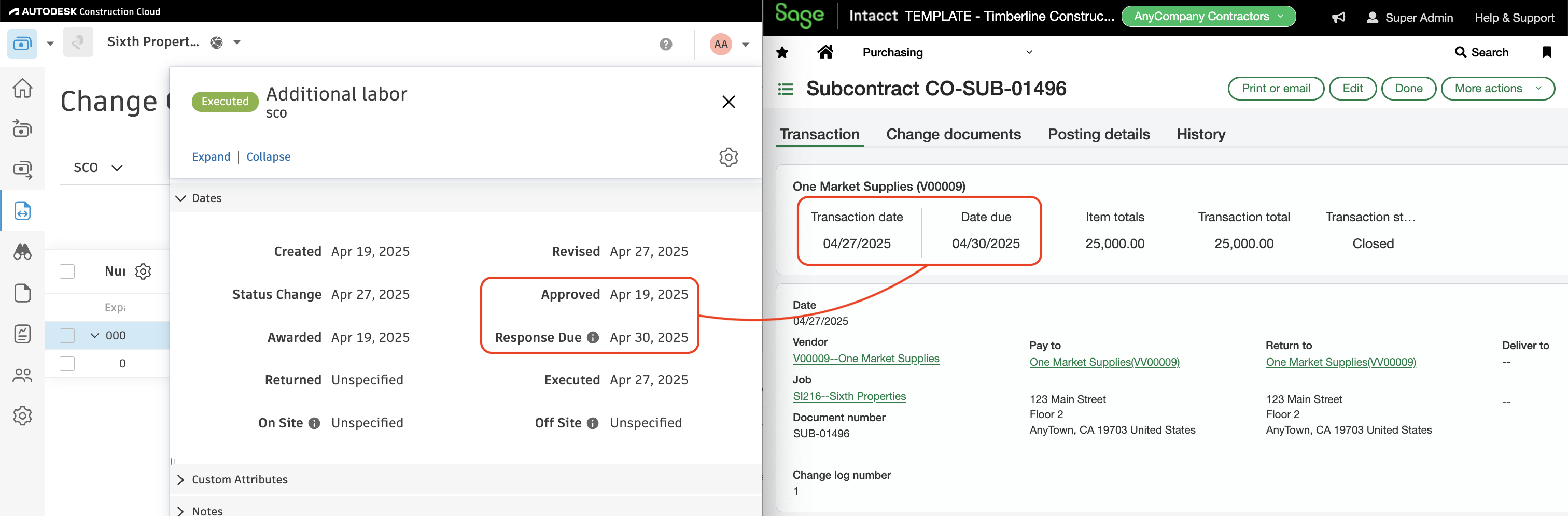Click the list icon beside Subcontract title
The width and height of the screenshot is (1568, 516).
click(785, 90)
